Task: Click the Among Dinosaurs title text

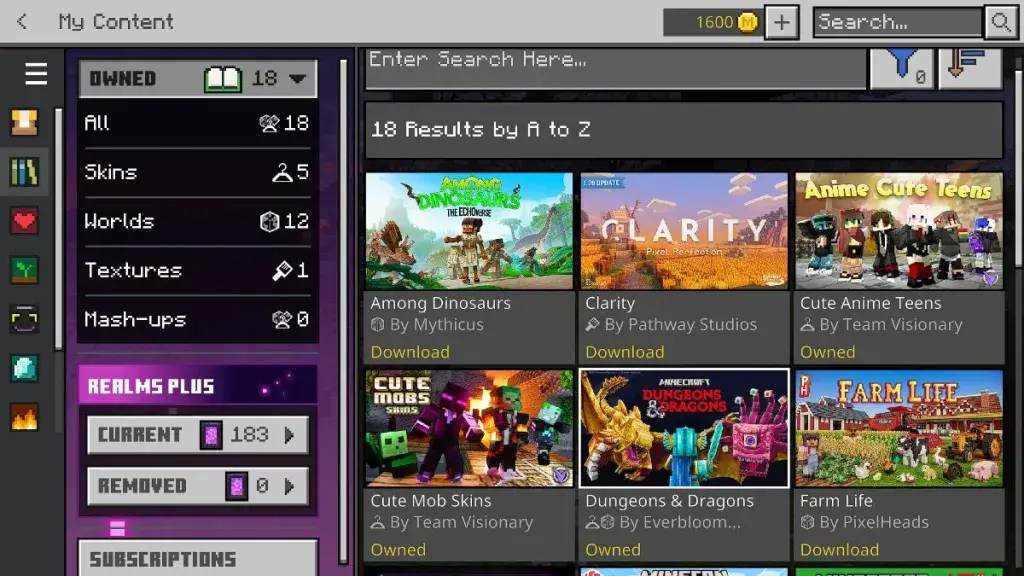Action: pos(441,303)
